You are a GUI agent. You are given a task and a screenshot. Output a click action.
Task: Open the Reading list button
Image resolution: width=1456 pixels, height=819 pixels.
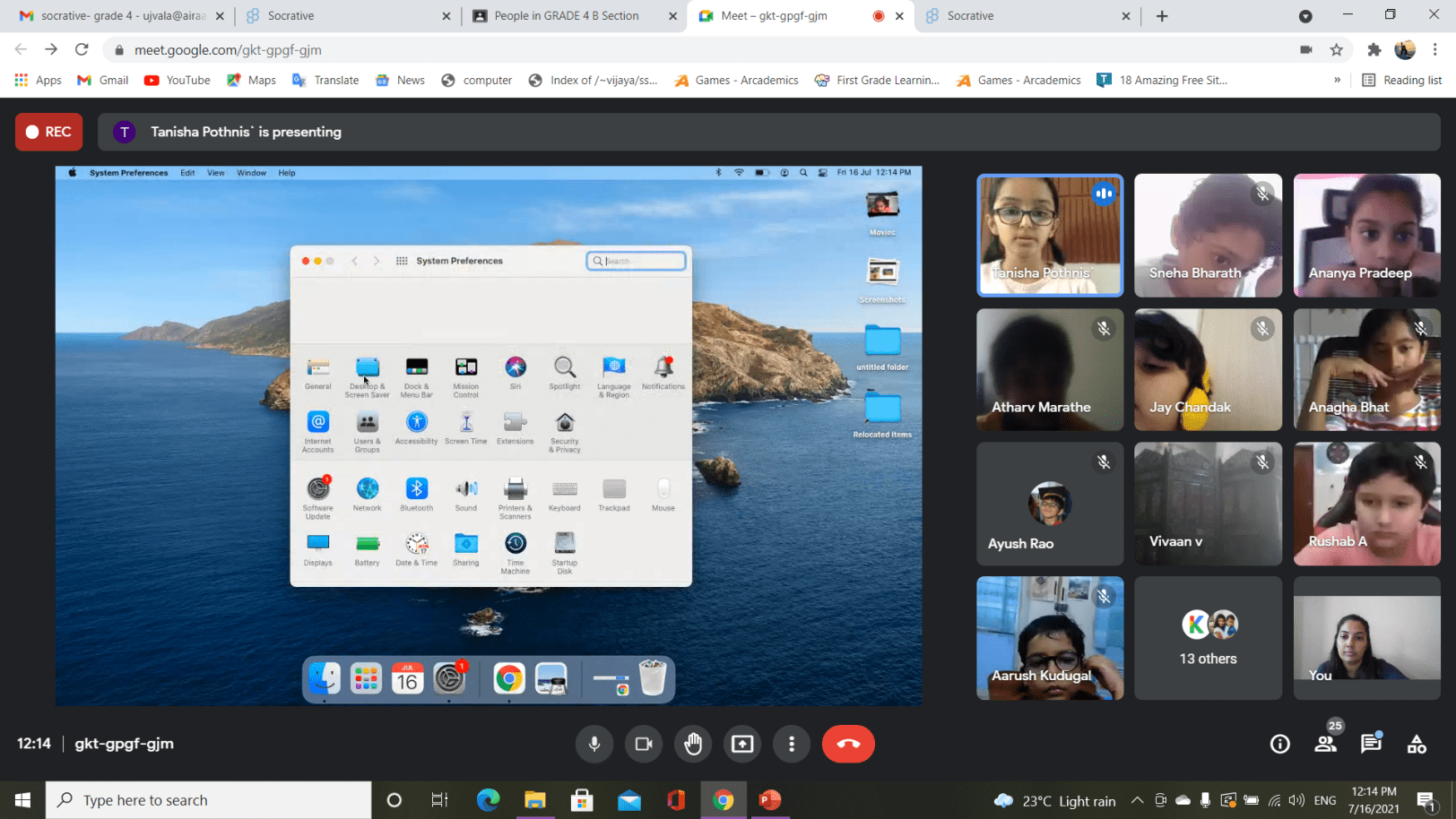[x=1402, y=80]
